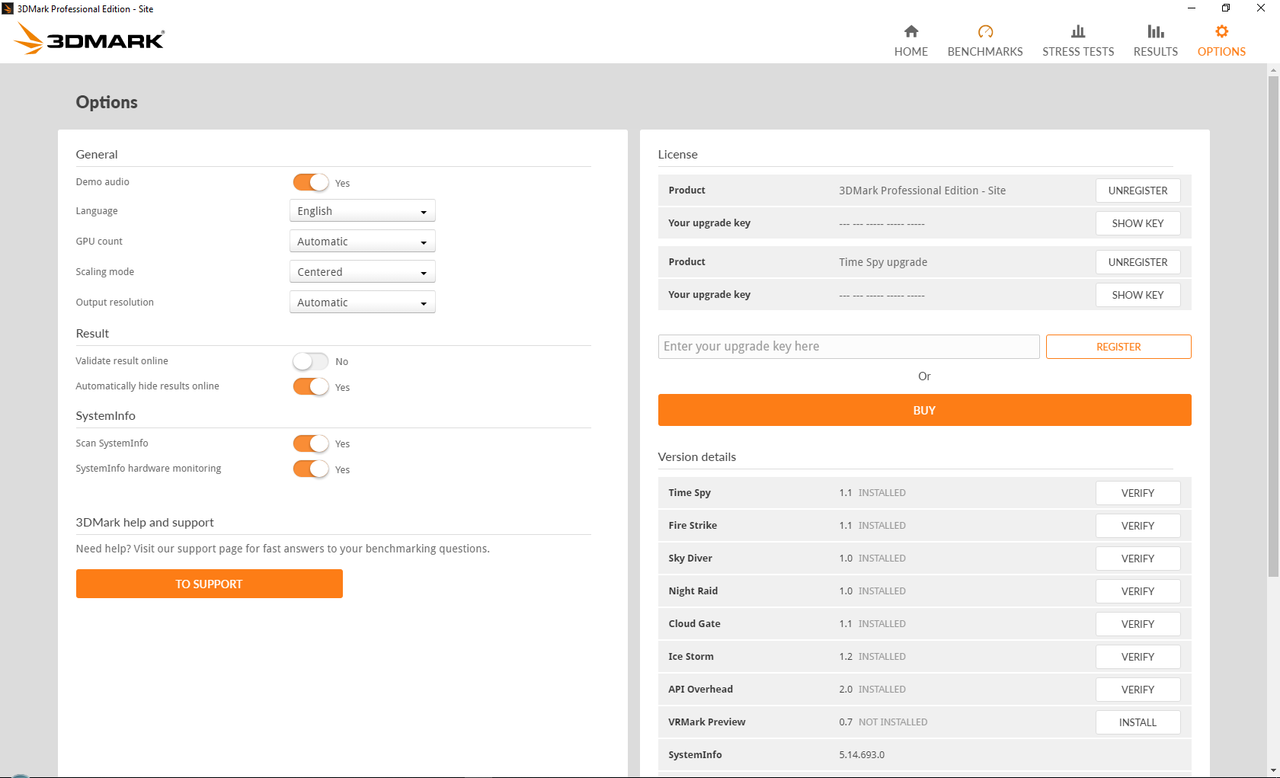Click the VRMark Preview label
This screenshot has height=778, width=1280.
click(707, 722)
